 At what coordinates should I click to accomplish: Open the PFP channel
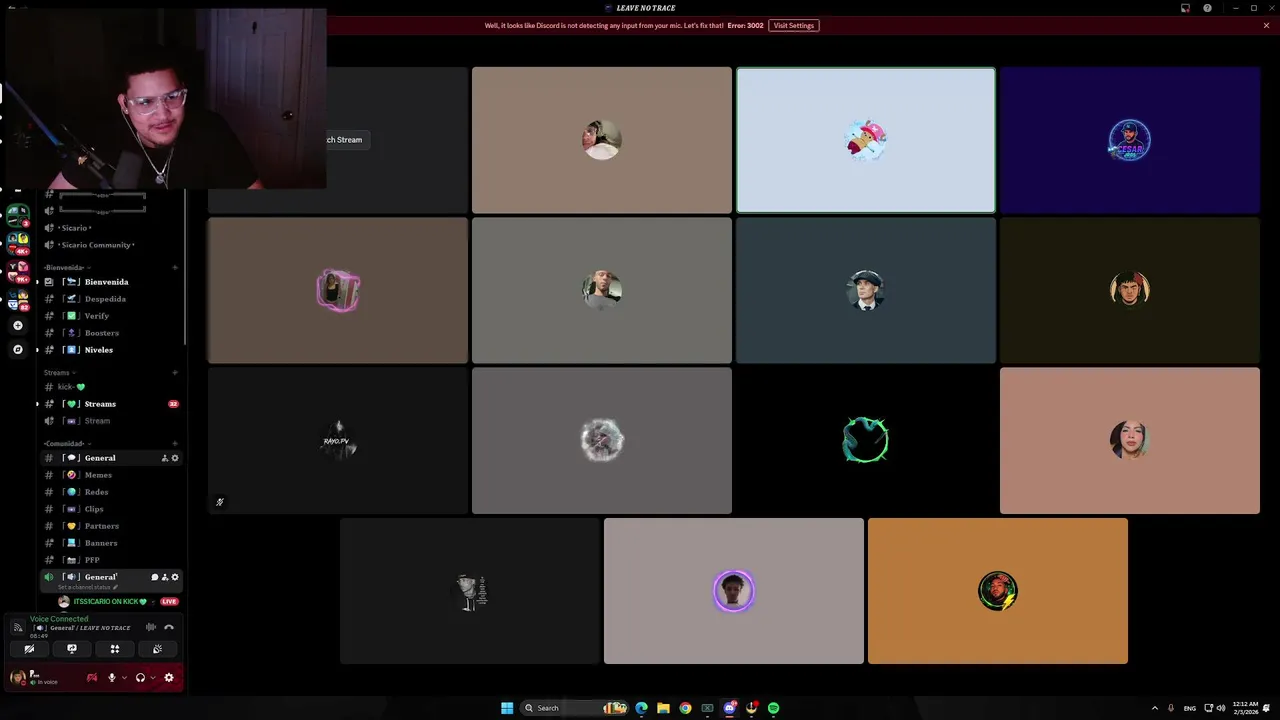tap(111, 560)
